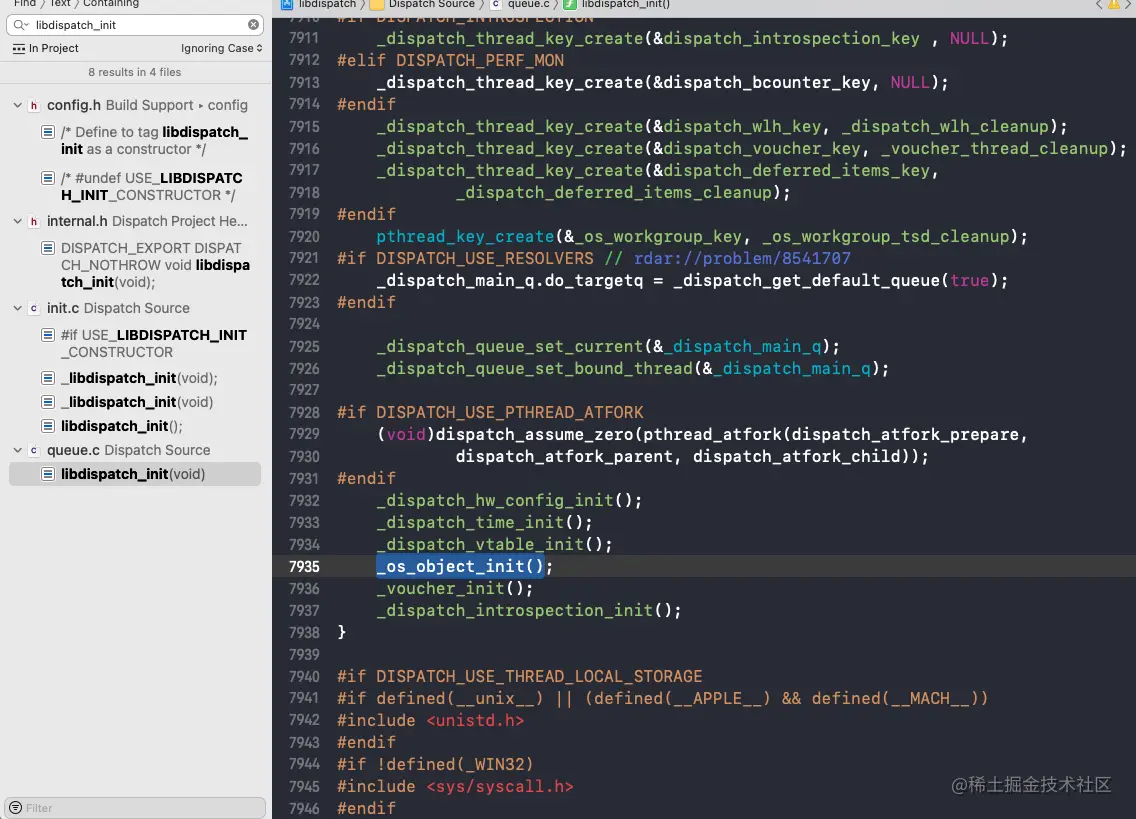Change the In Project search scope
The height and width of the screenshot is (819, 1136).
46,49
